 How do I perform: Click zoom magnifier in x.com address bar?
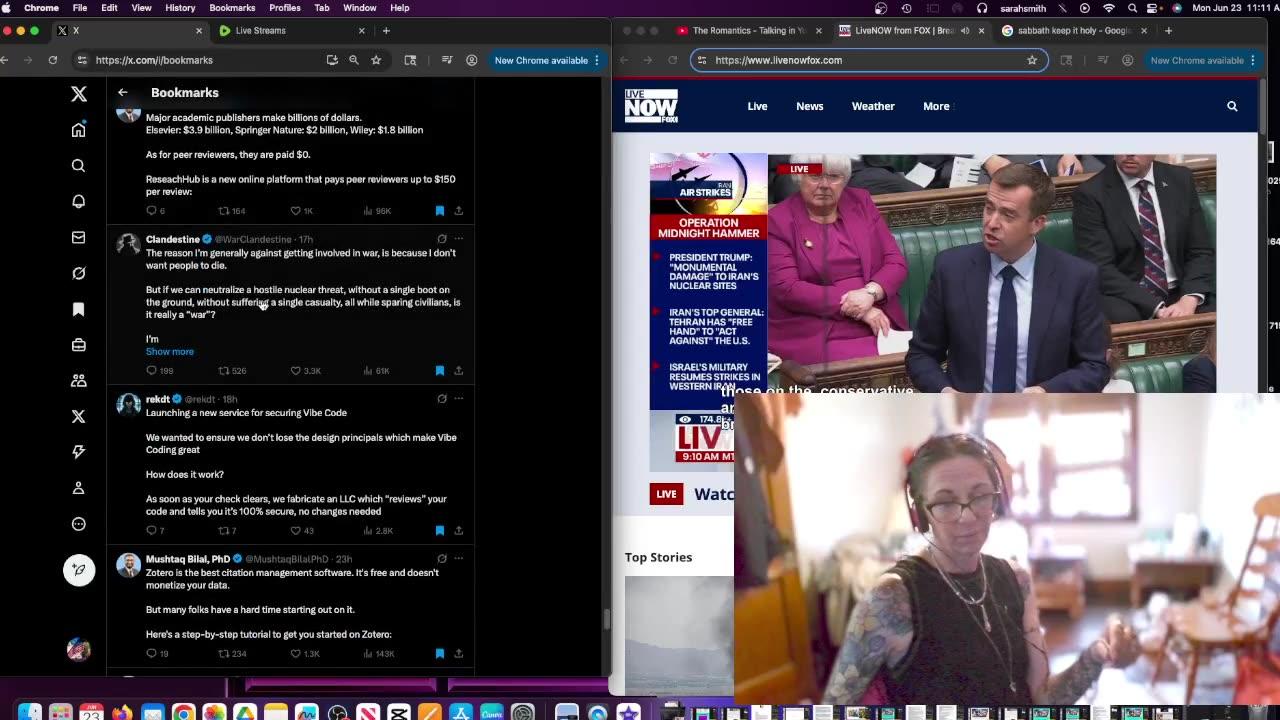click(354, 60)
